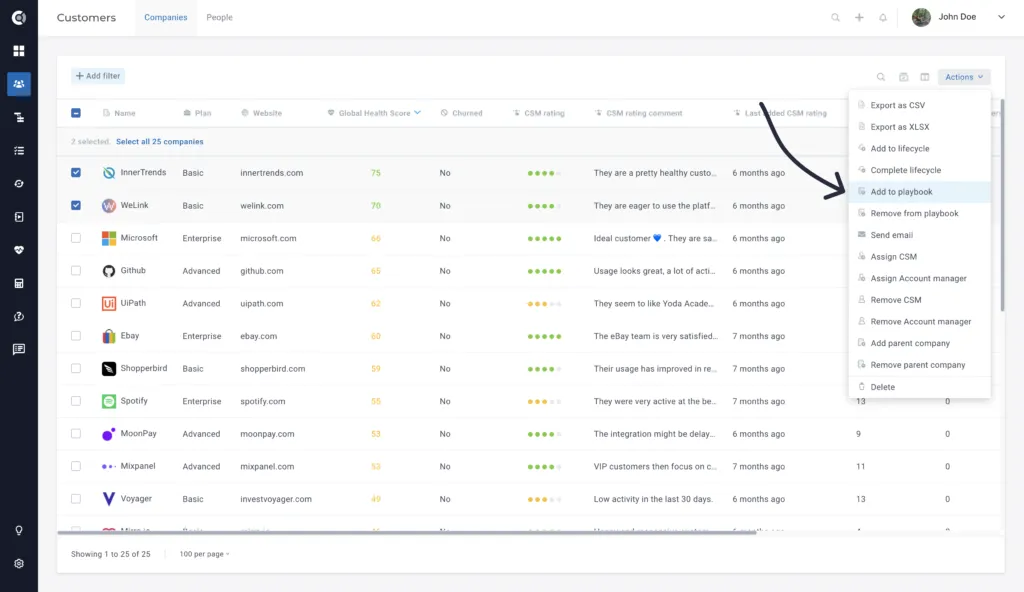Click the Github company logo
The image size is (1024, 592).
point(109,271)
